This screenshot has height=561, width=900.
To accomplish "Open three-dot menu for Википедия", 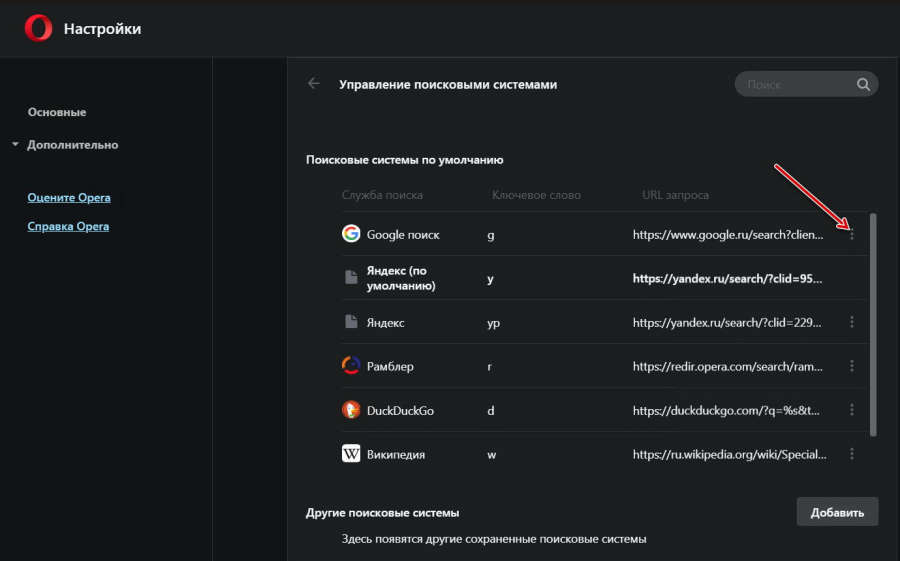I will (852, 454).
